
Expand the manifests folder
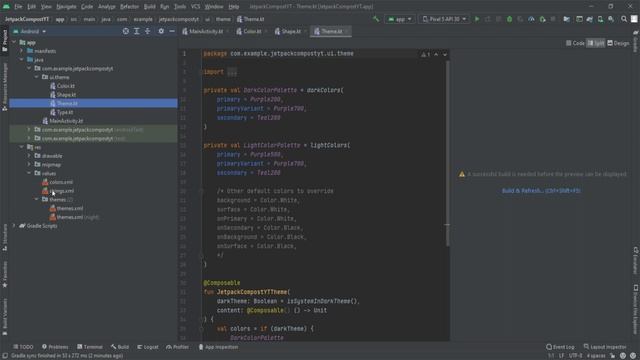click(22, 51)
